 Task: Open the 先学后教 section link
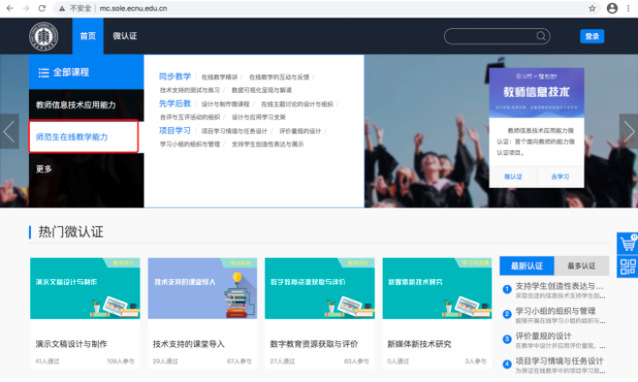pos(175,103)
